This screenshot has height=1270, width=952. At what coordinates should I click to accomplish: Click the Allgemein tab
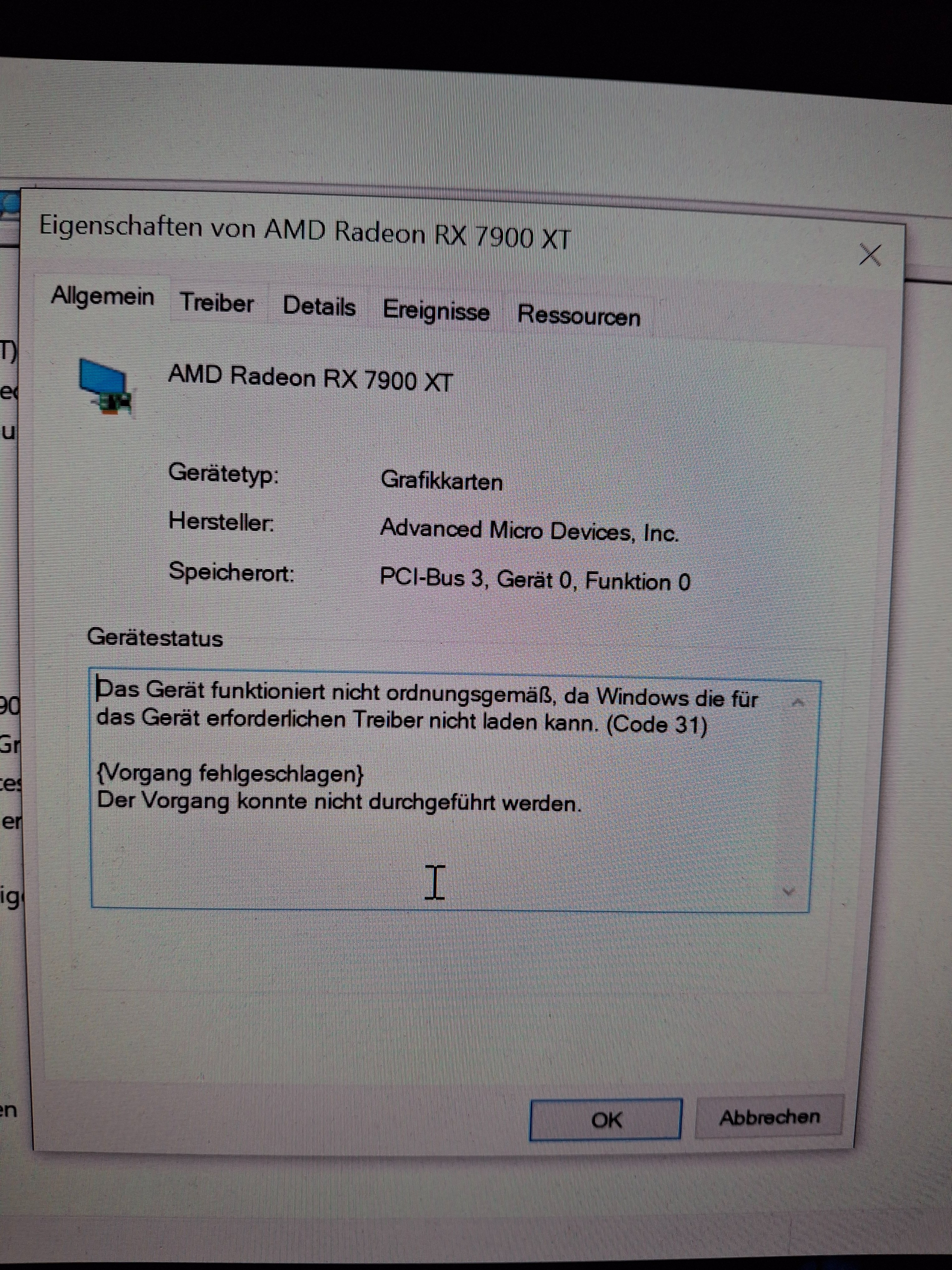pyautogui.click(x=103, y=296)
